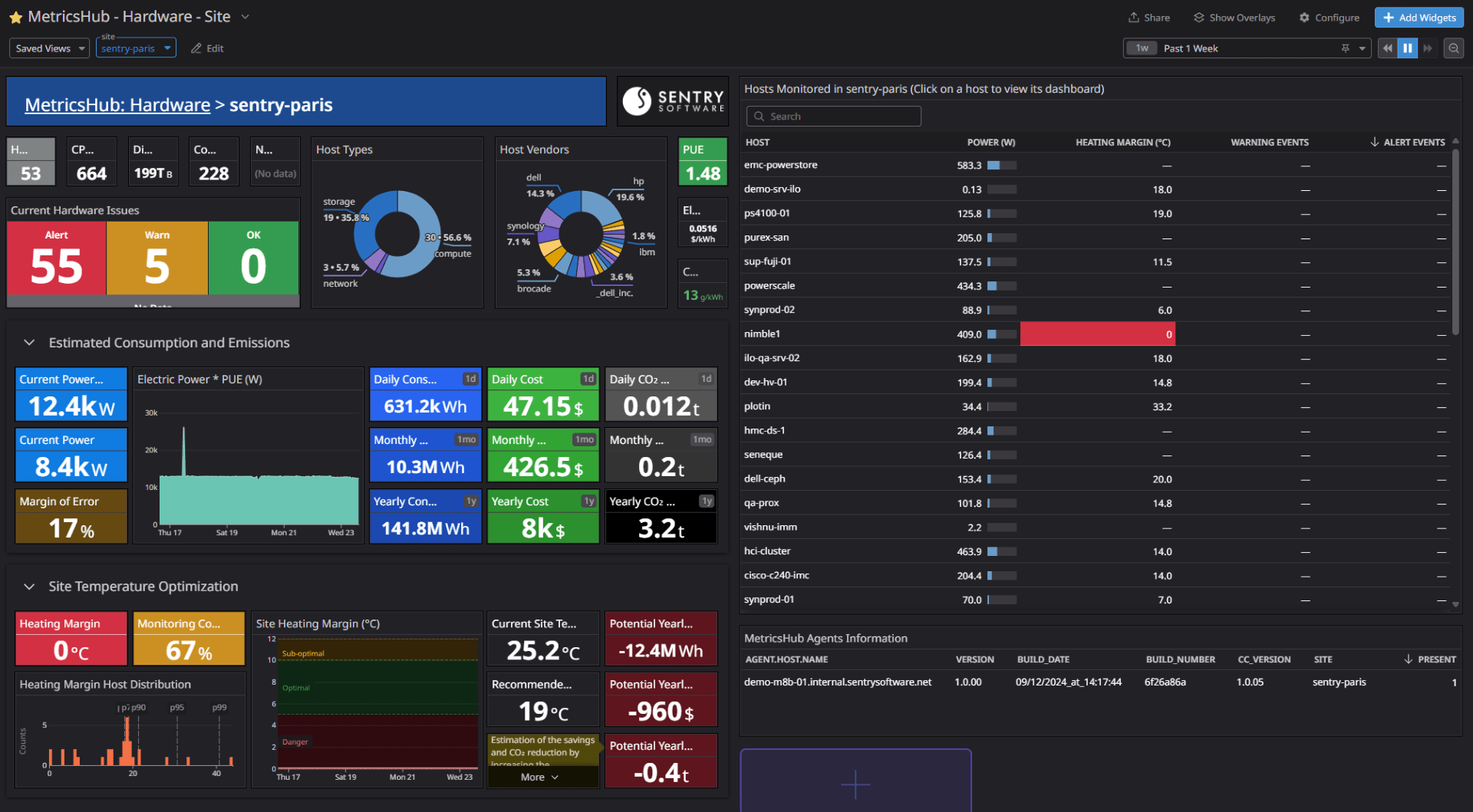The width and height of the screenshot is (1473, 812).
Task: Expand the More text in savings note
Action: click(539, 777)
